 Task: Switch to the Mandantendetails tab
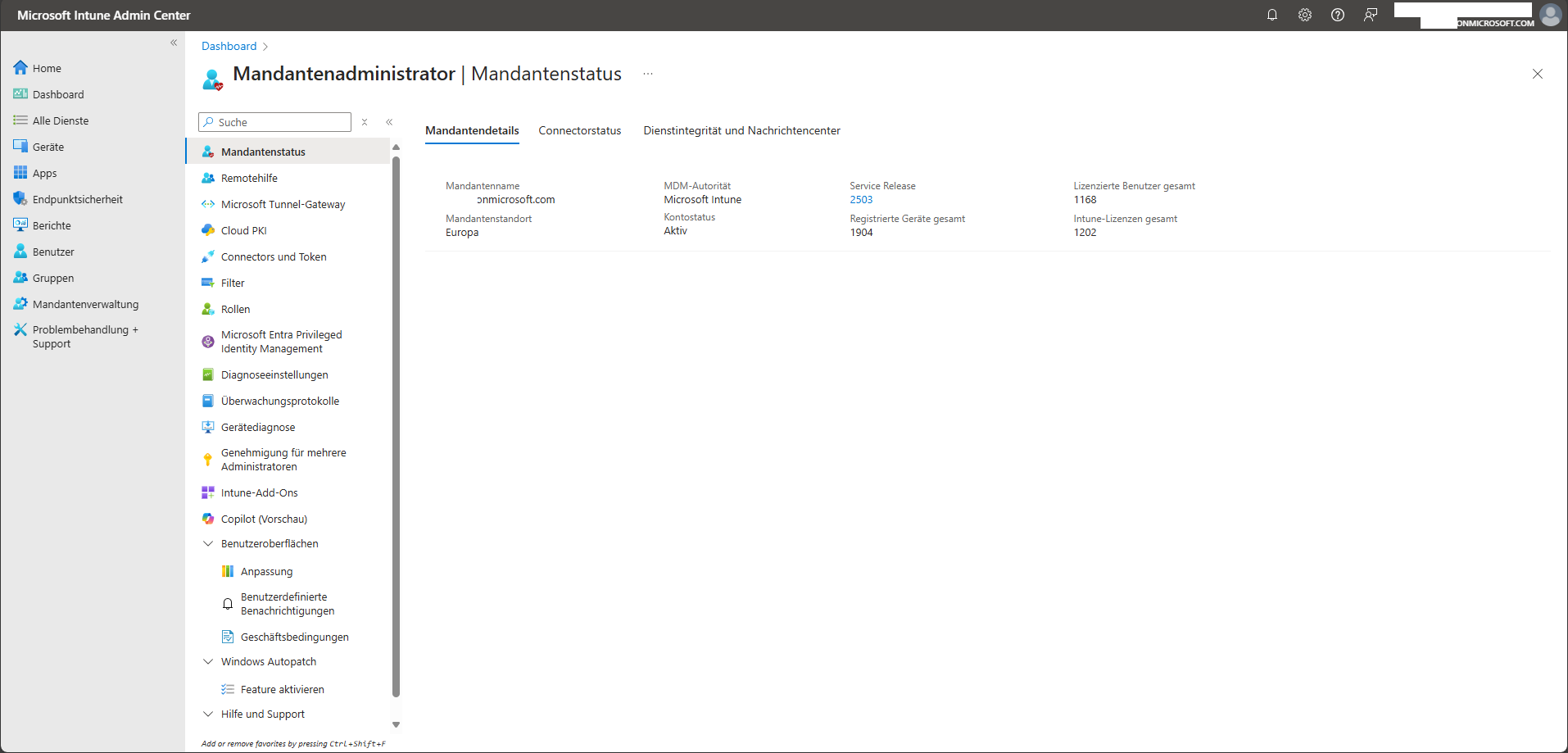pos(472,130)
